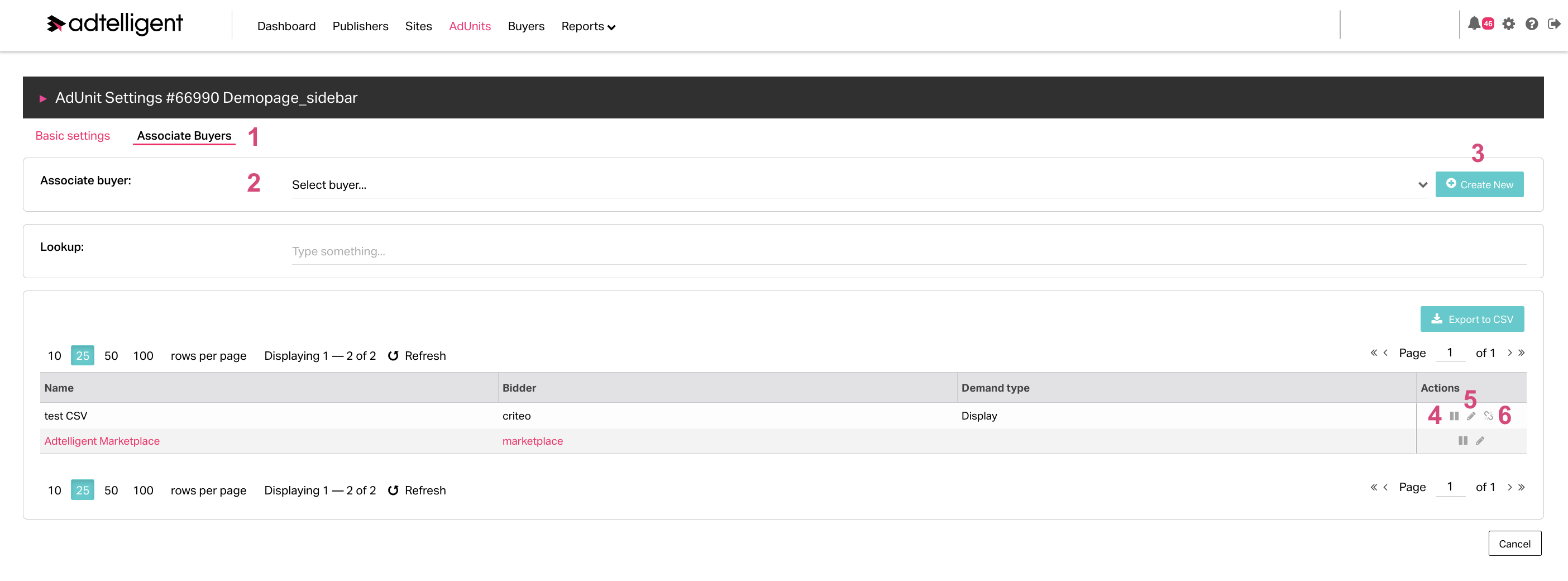
Task: Click the bottom Refresh icon
Action: click(x=393, y=490)
